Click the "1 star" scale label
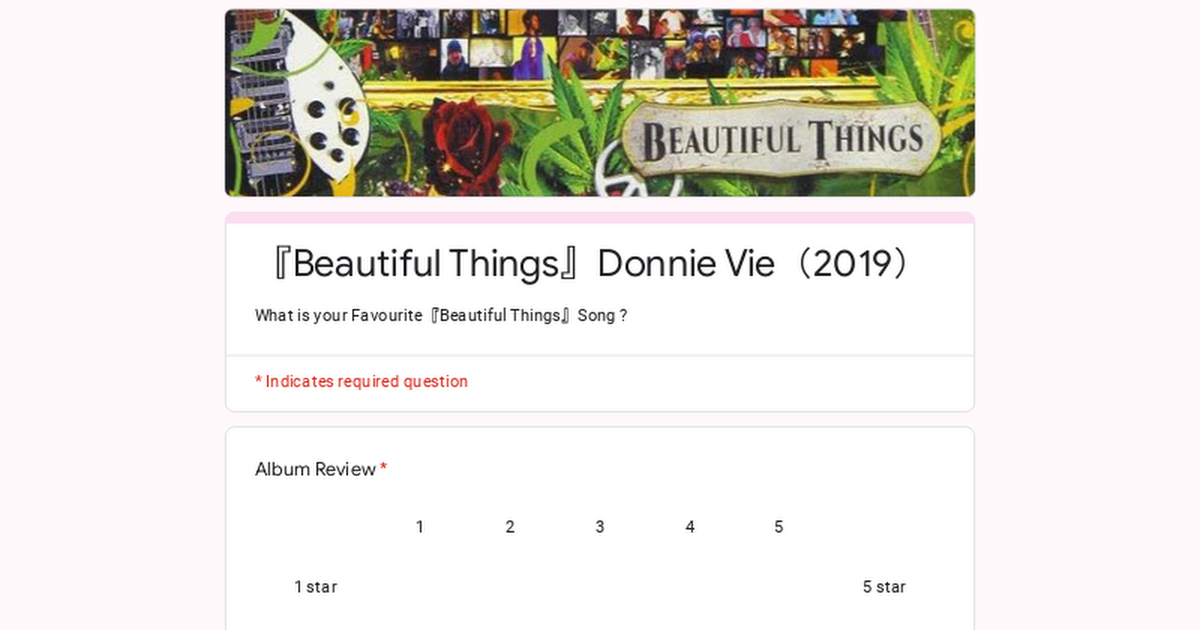This screenshot has height=630, width=1200. tap(315, 587)
